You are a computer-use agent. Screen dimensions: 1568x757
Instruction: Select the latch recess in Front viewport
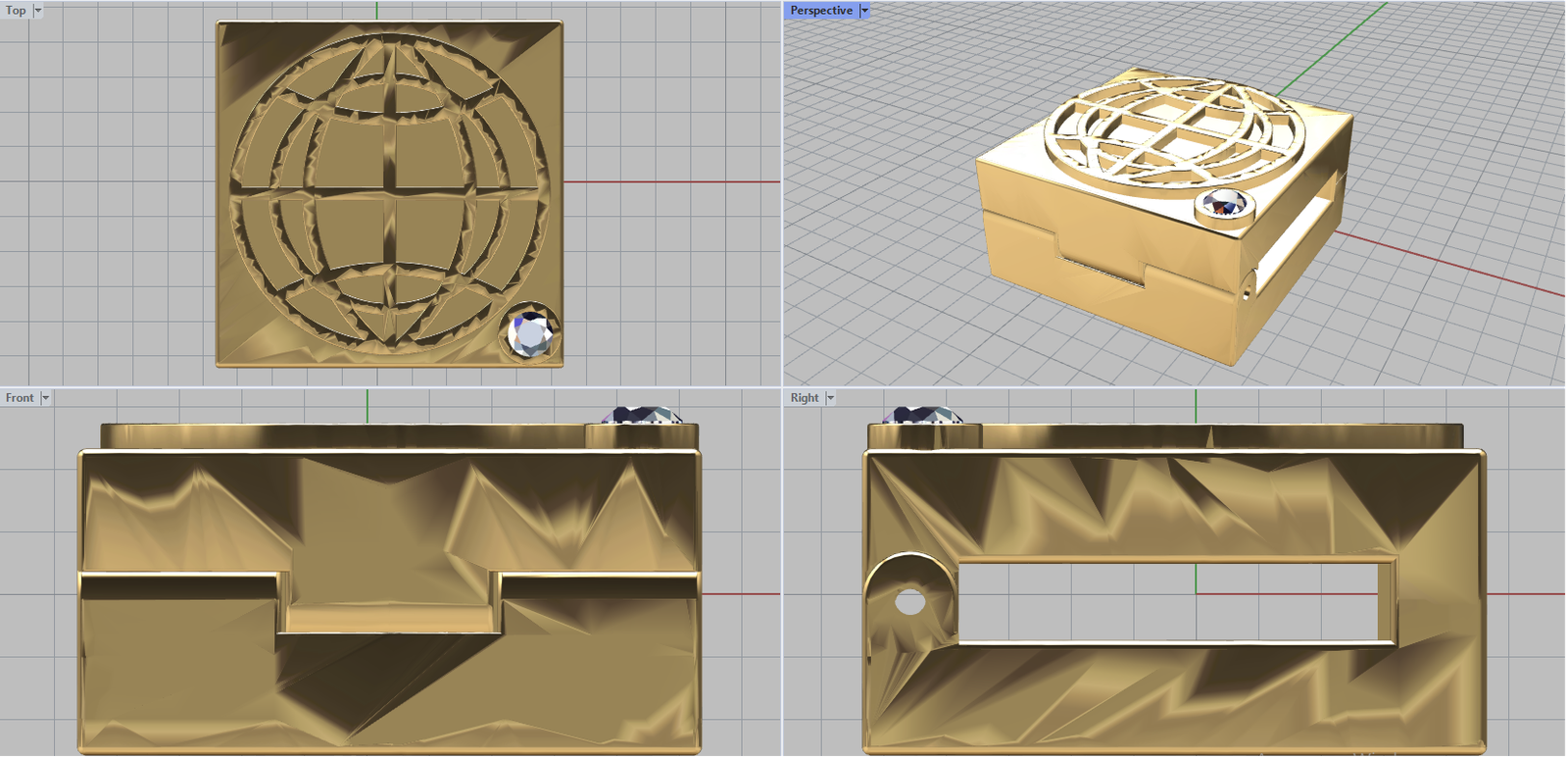pos(390,603)
